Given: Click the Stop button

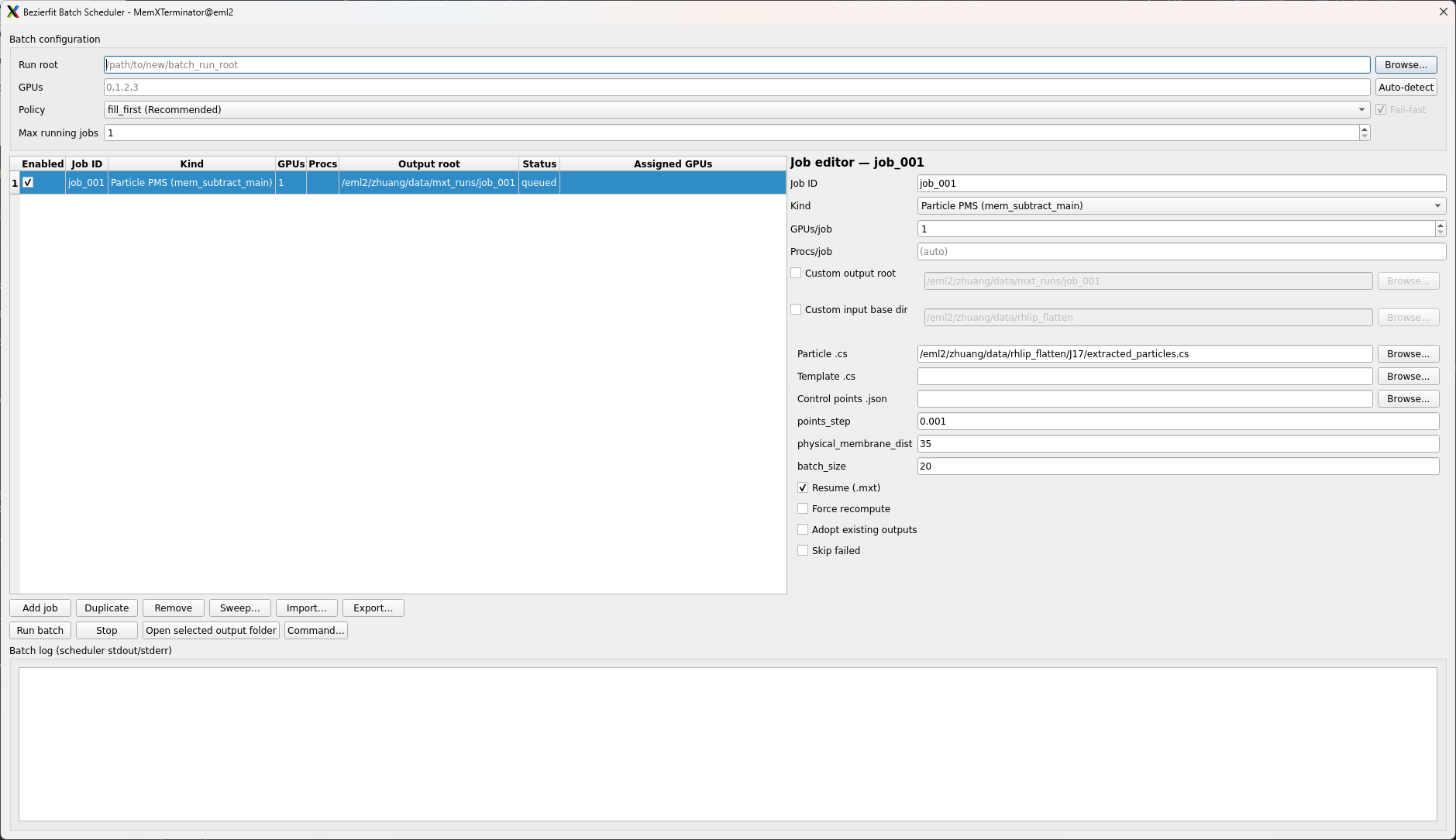Looking at the screenshot, I should pos(106,630).
